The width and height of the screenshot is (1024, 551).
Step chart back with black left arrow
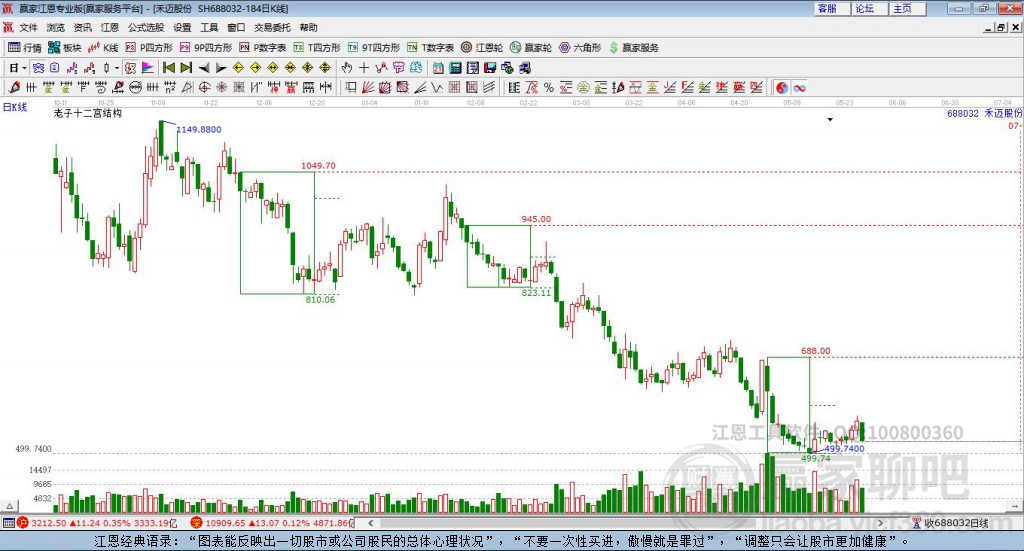204,68
